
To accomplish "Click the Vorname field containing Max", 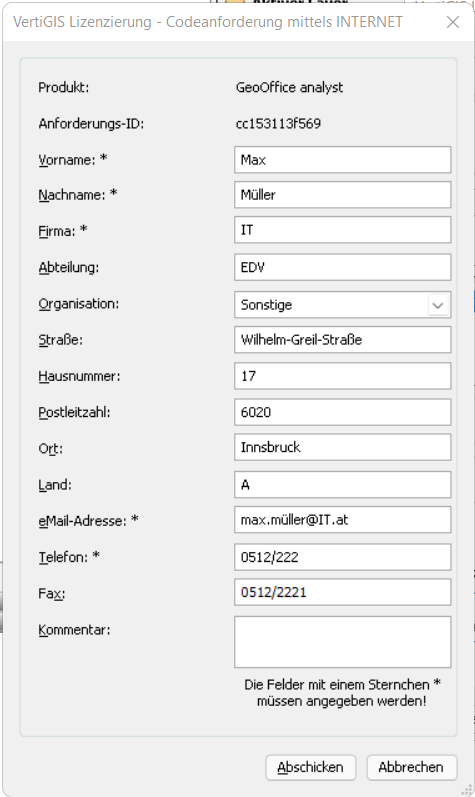I will tap(342, 160).
